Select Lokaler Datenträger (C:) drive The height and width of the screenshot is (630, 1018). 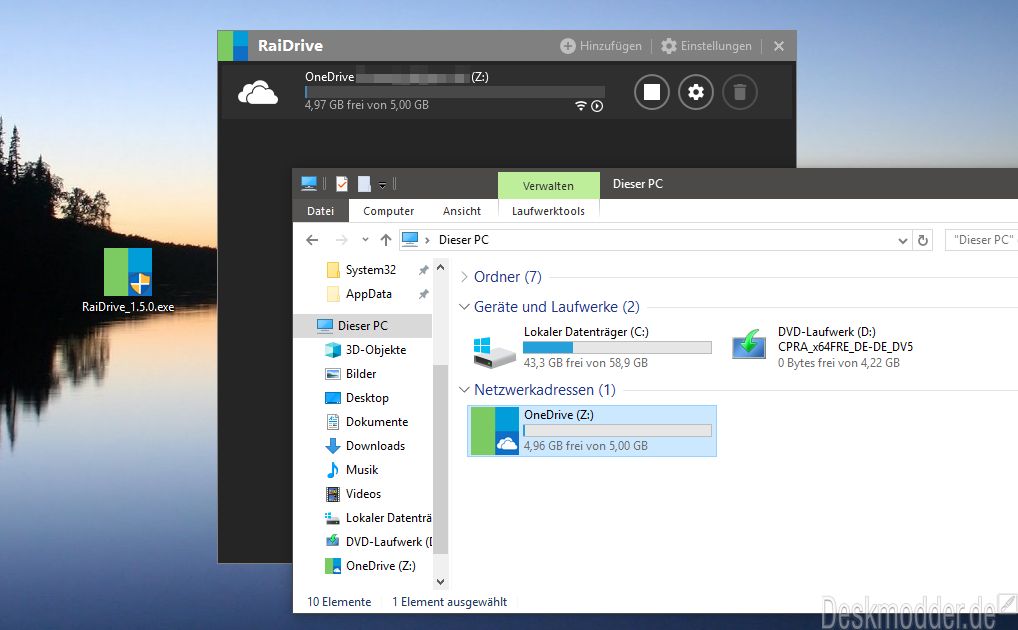[592, 347]
